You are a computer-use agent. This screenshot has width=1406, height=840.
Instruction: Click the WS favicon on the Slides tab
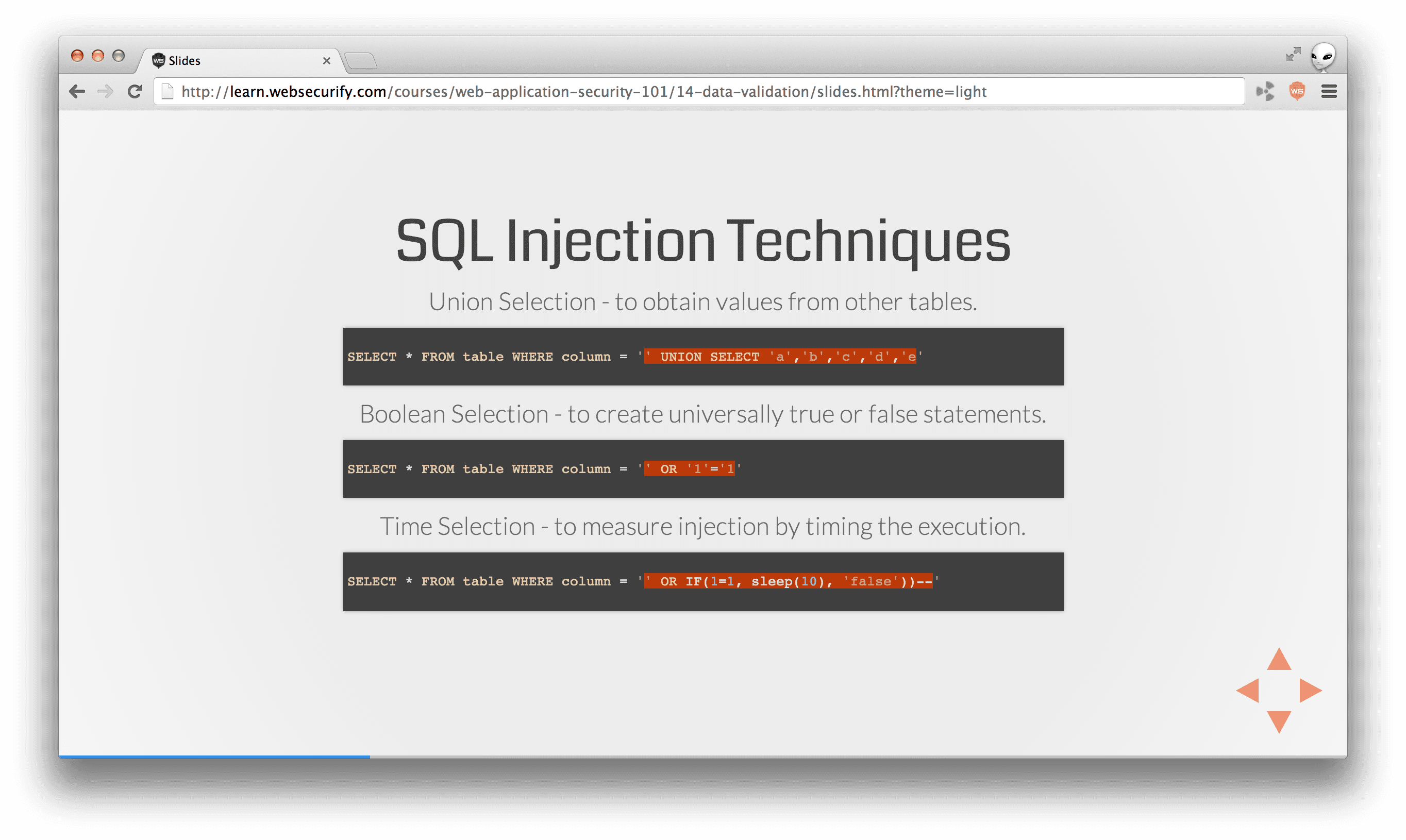pyautogui.click(x=159, y=60)
